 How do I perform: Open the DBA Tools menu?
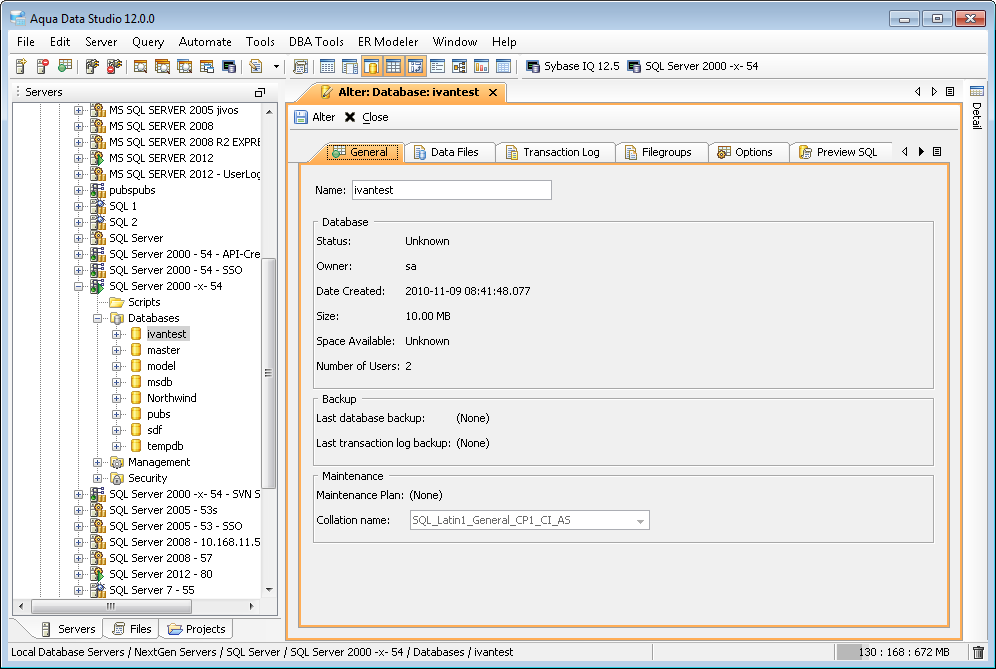(x=316, y=42)
